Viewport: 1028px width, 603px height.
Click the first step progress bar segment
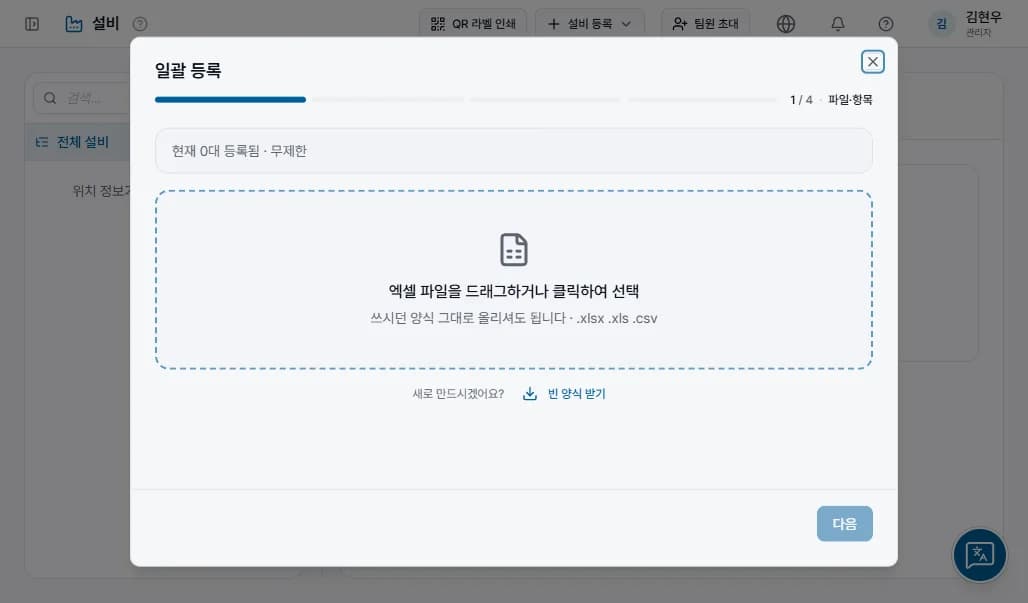(x=230, y=100)
